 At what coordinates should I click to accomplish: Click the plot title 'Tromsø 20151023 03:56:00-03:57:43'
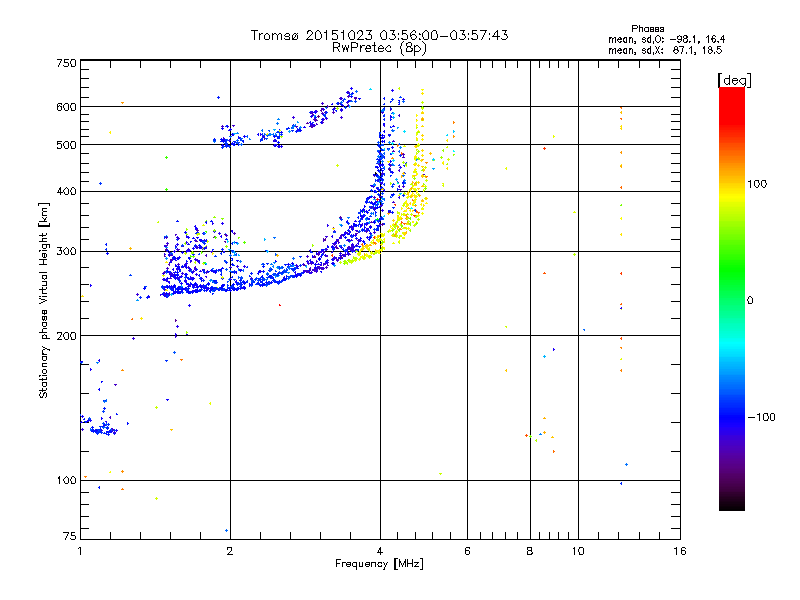tap(379, 35)
